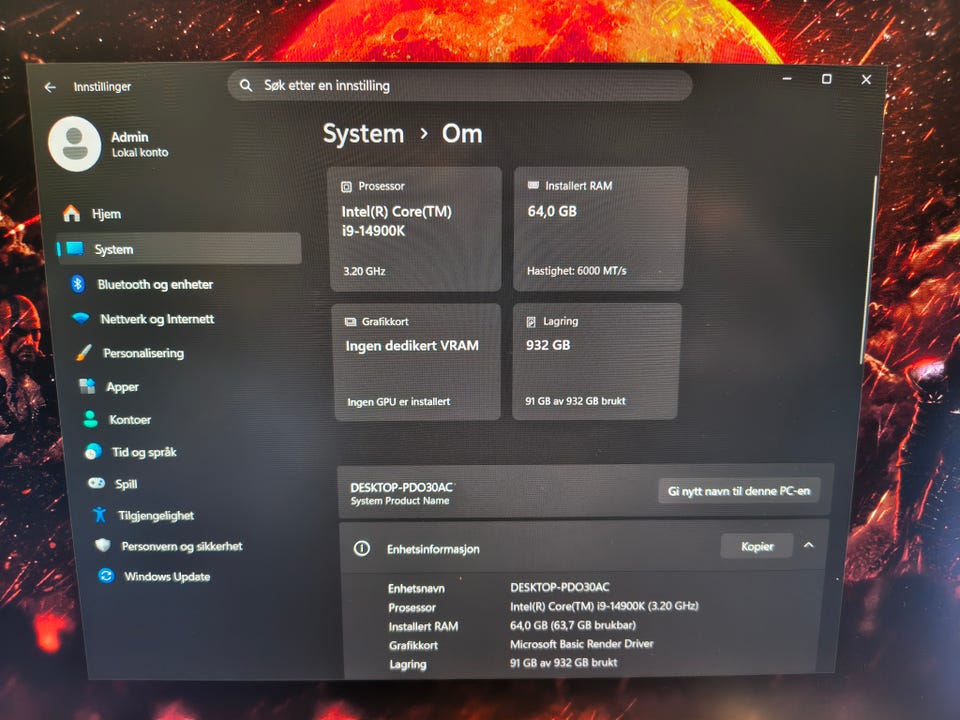Click the Hastighet: 6000 MT/s text
This screenshot has width=960, height=720.
576,271
